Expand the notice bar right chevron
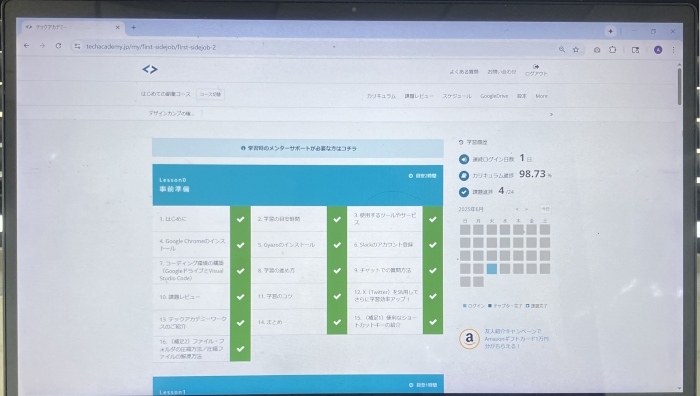This screenshot has height=396, width=700. point(551,114)
